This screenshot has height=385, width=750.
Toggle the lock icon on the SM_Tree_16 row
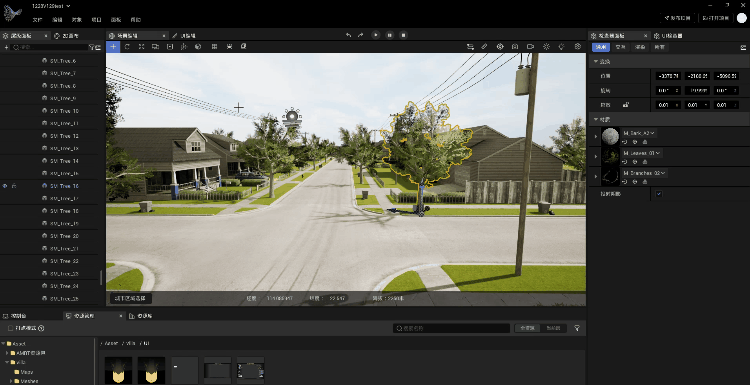pyautogui.click(x=14, y=186)
